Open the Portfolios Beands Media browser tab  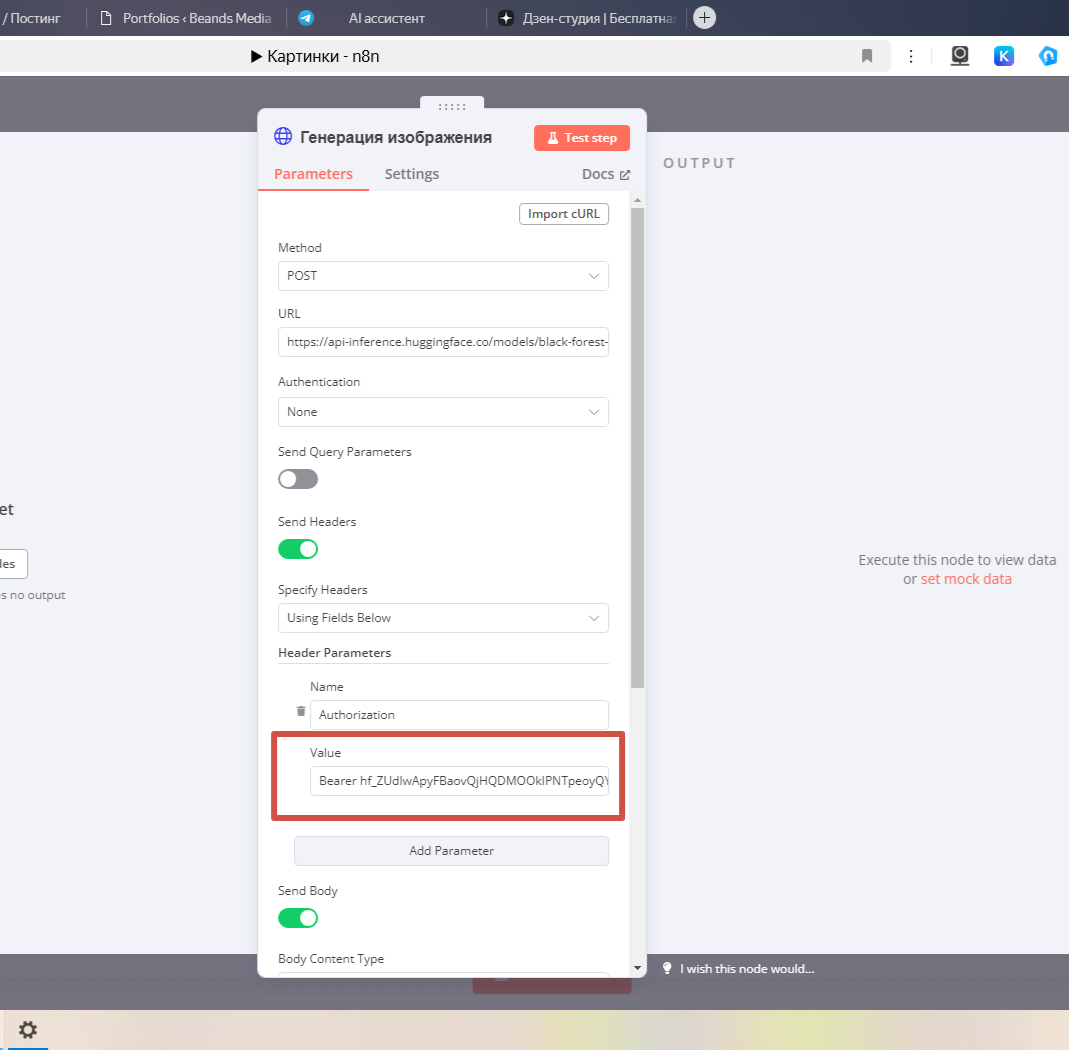pyautogui.click(x=185, y=18)
